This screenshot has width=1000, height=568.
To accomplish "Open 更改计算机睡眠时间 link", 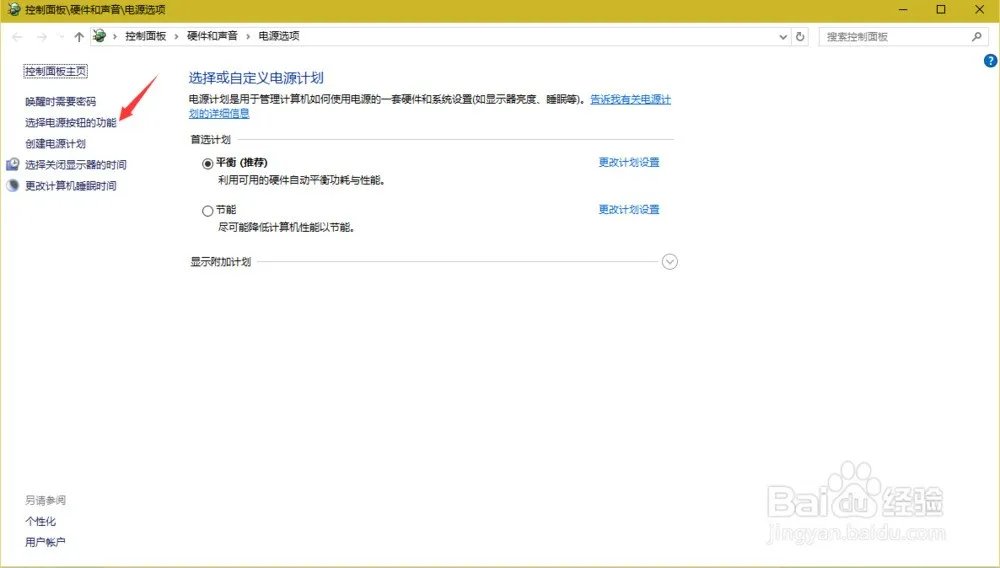I will pos(71,186).
